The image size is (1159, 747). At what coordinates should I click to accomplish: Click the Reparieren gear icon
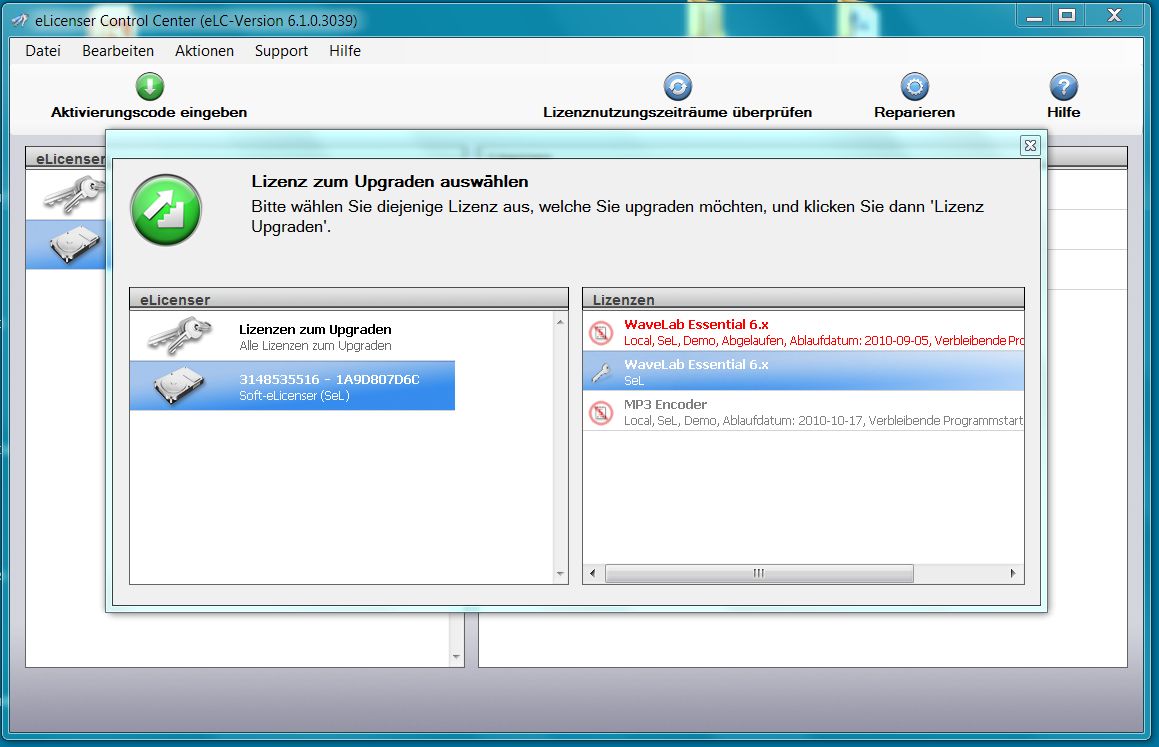(914, 86)
